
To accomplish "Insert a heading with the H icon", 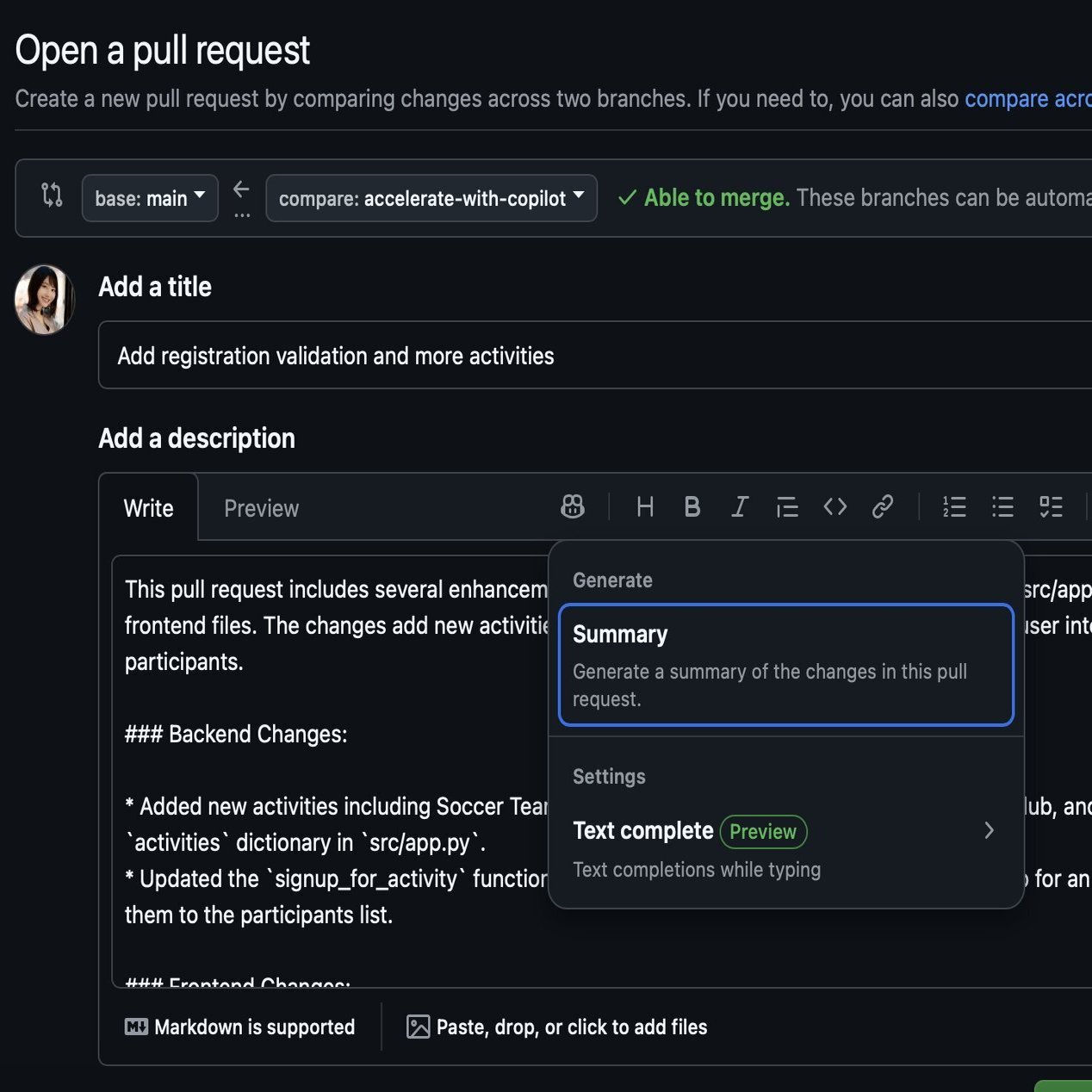I will [x=645, y=507].
